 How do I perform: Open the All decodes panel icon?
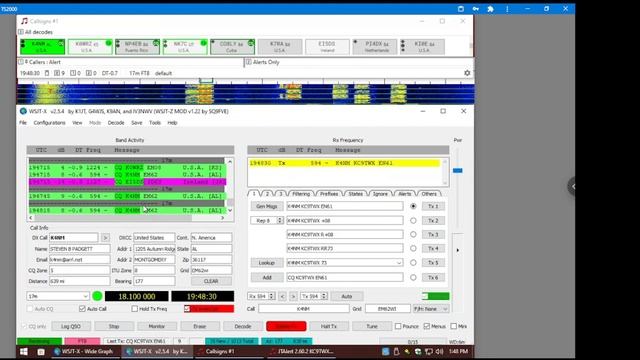[21, 32]
